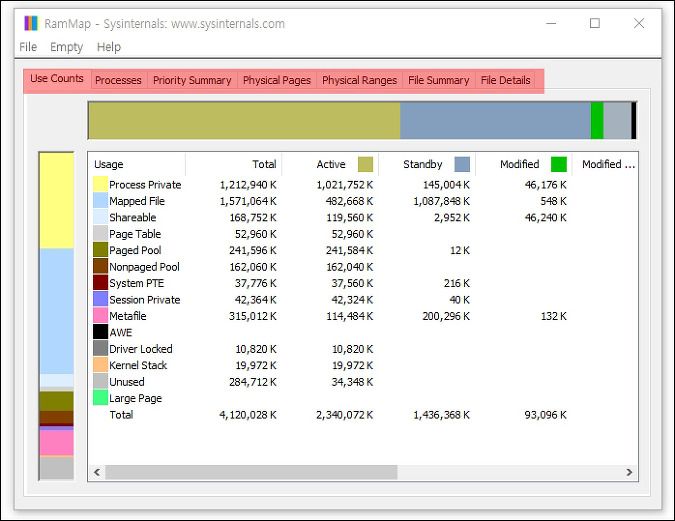This screenshot has width=675, height=521.
Task: Click the blue Standby segment in top bar
Action: 495,121
